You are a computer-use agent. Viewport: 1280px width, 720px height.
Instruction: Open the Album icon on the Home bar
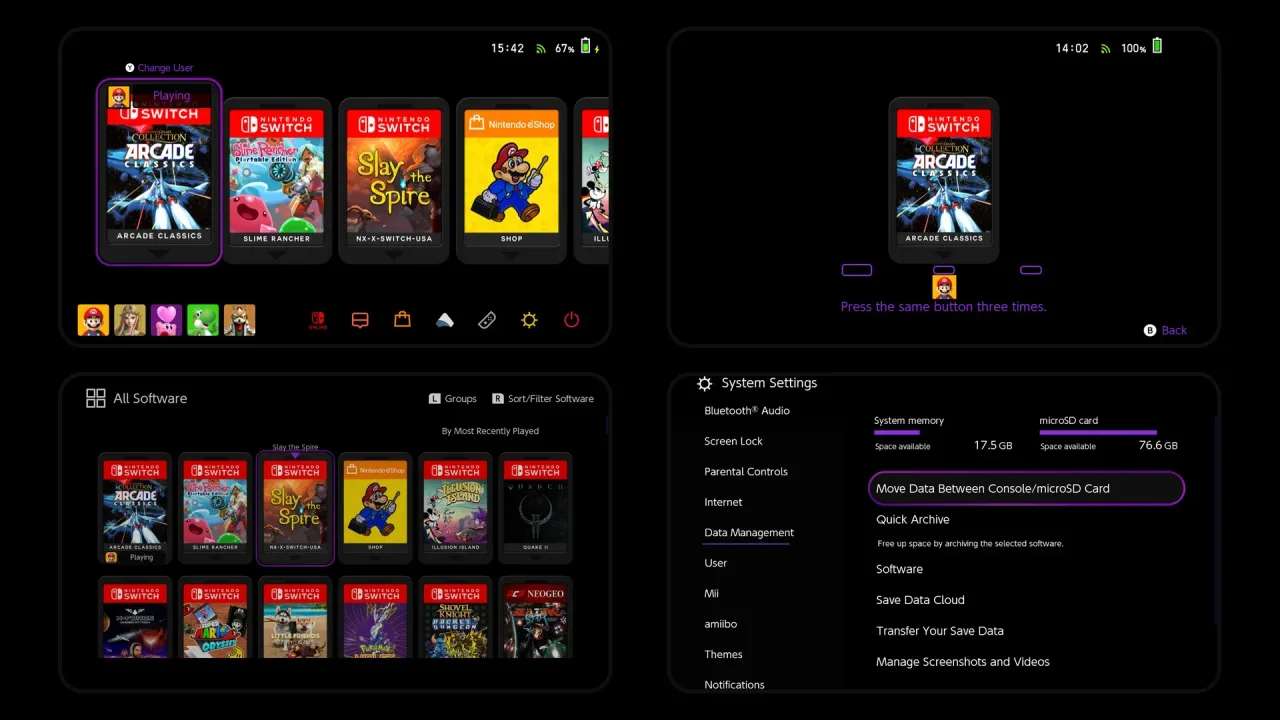445,320
